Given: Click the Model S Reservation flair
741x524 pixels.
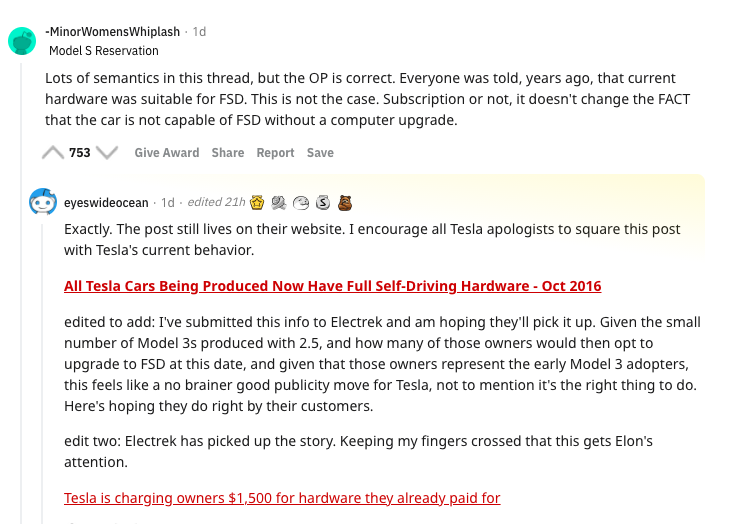Looking at the screenshot, I should (x=104, y=51).
